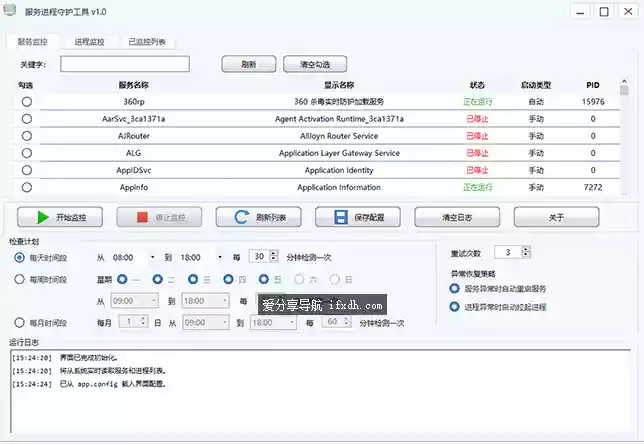The height and width of the screenshot is (444, 644).
Task: Open the 已监控列表 tab
Action: [147, 41]
